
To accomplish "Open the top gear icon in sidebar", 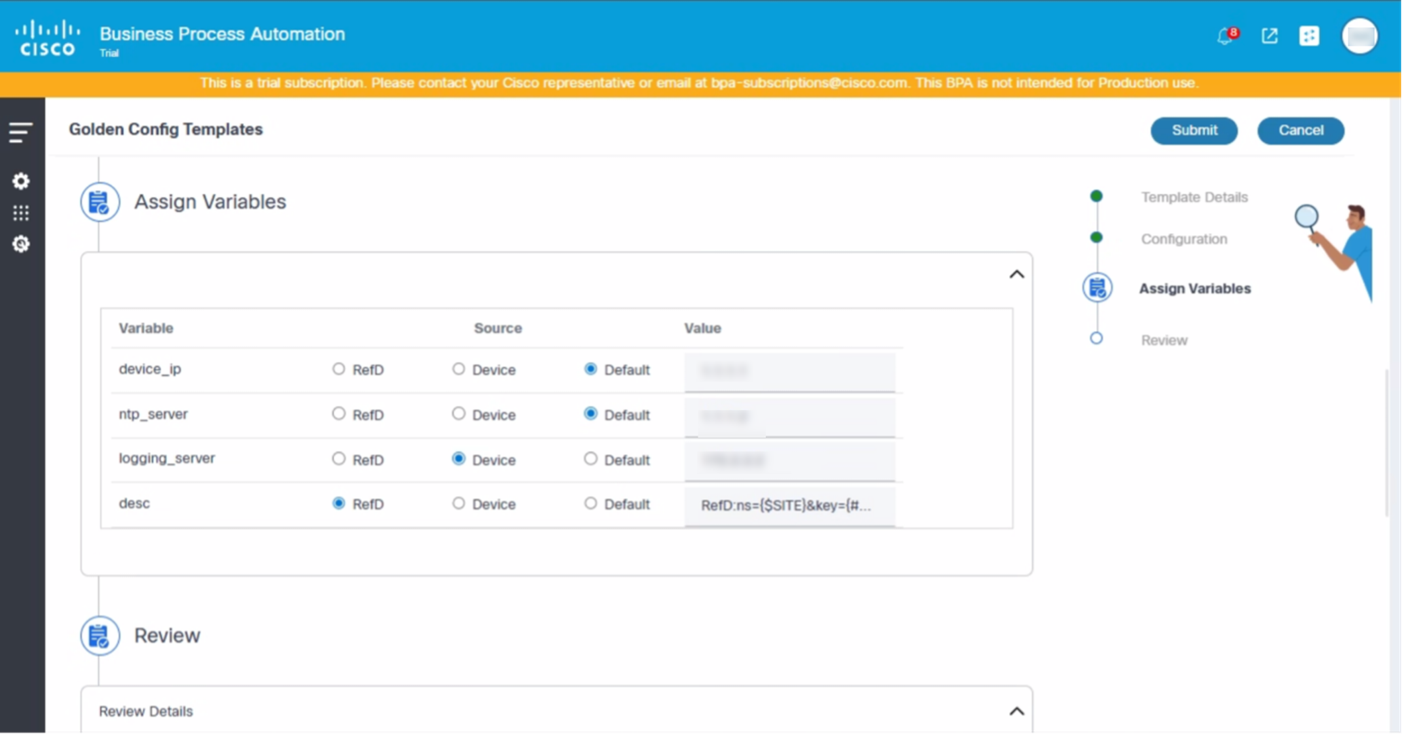I will click(x=21, y=181).
